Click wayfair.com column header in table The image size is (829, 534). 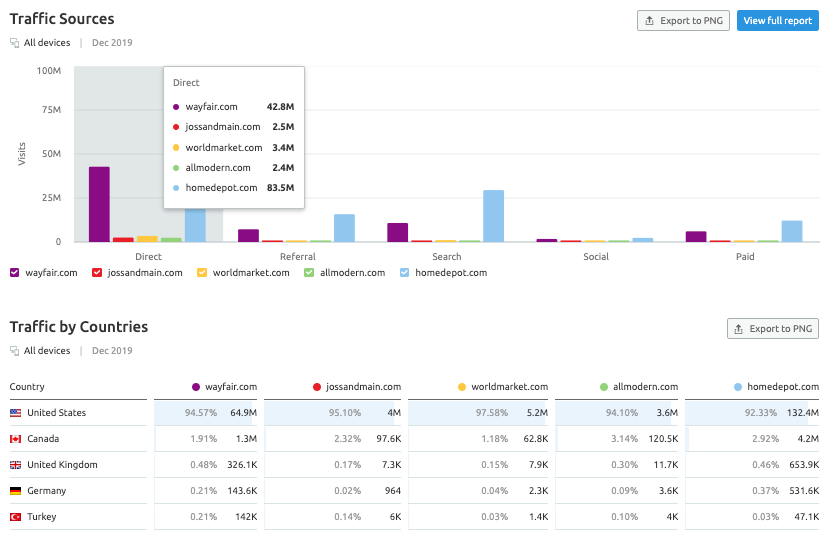click(231, 386)
